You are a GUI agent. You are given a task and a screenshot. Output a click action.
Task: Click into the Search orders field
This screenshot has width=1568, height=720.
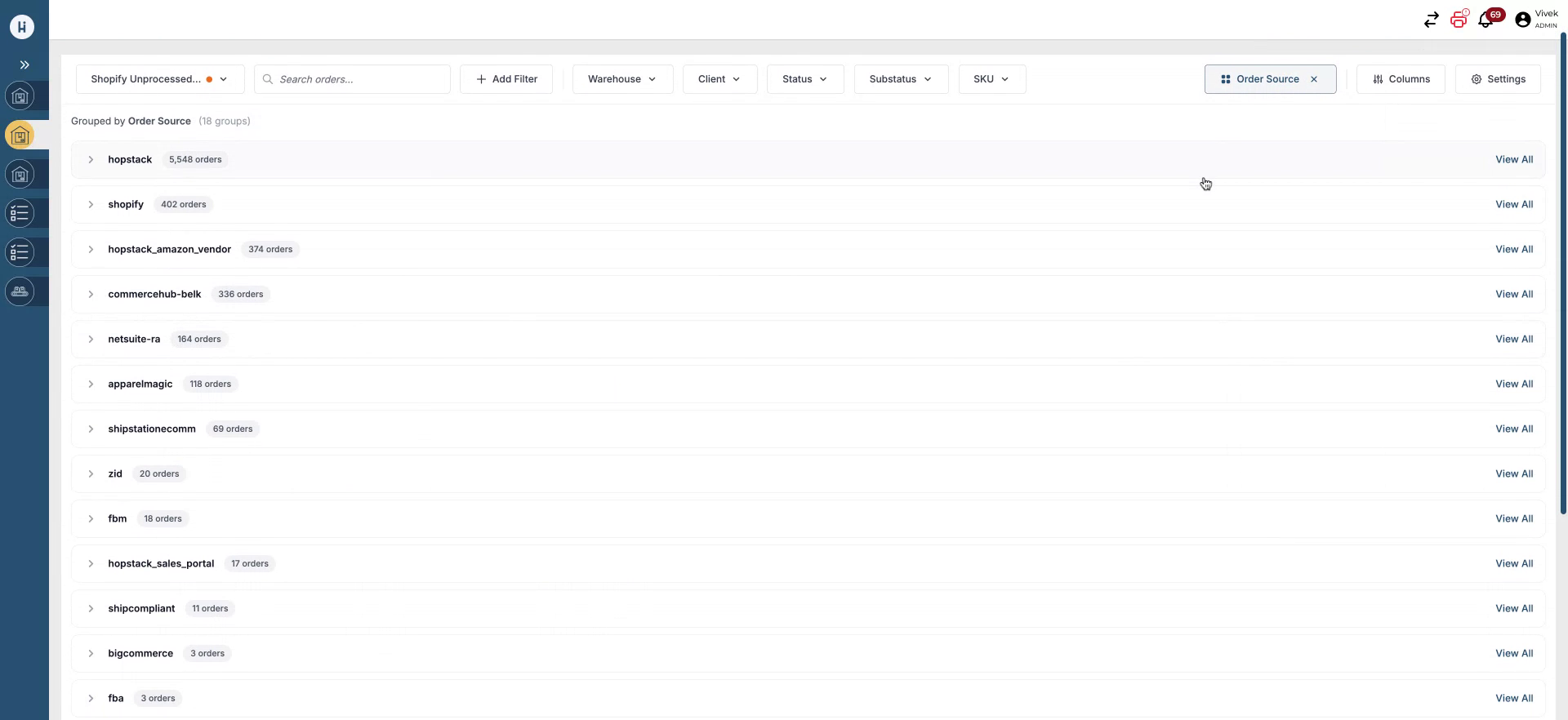[x=359, y=79]
